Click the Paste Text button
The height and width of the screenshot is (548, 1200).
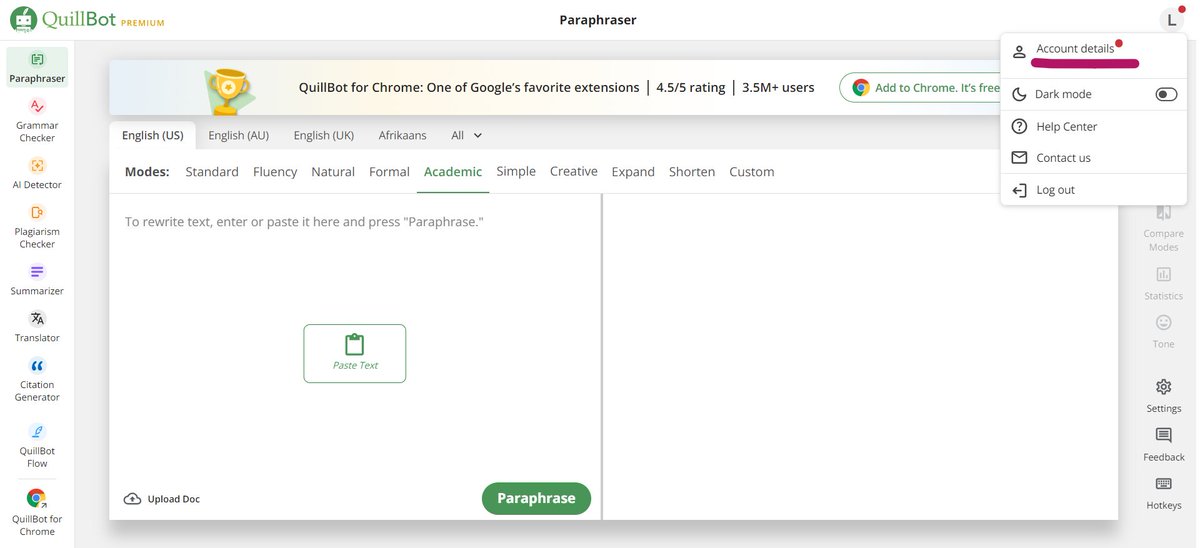[355, 353]
